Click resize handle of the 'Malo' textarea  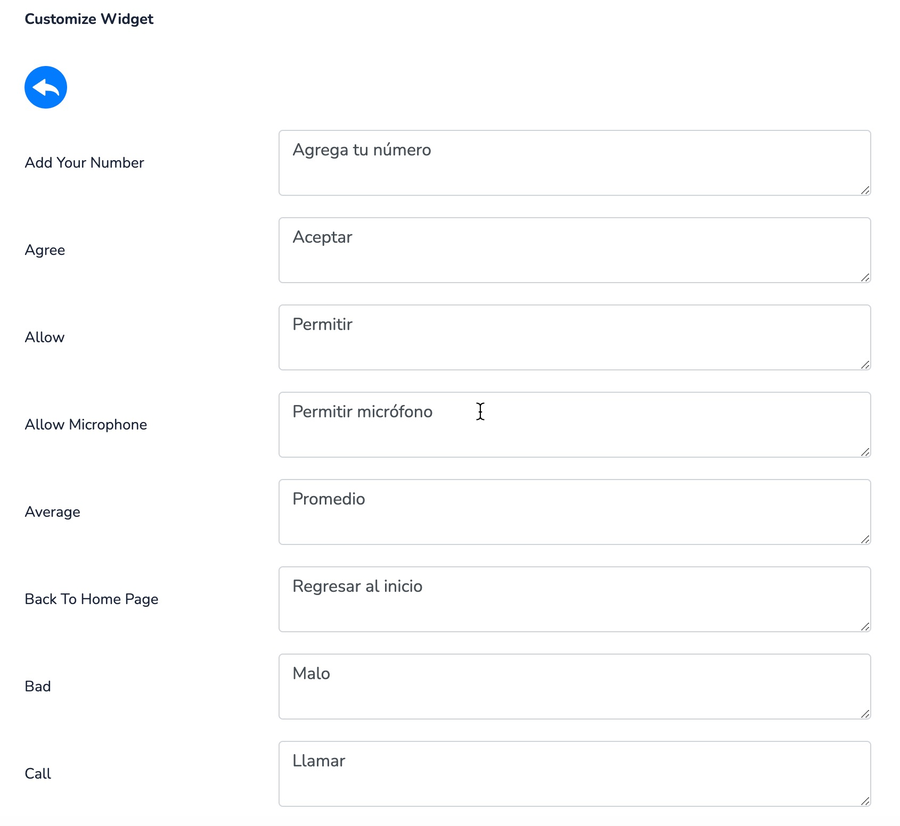(864, 713)
